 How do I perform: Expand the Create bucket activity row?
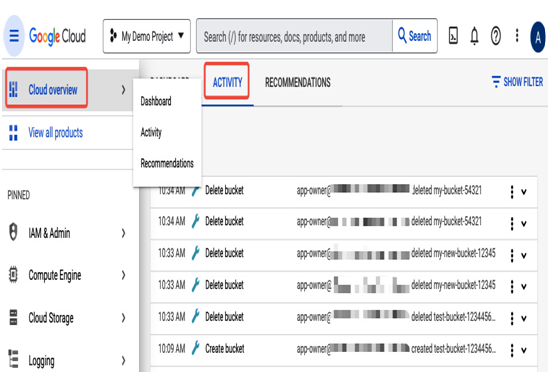click(x=524, y=350)
